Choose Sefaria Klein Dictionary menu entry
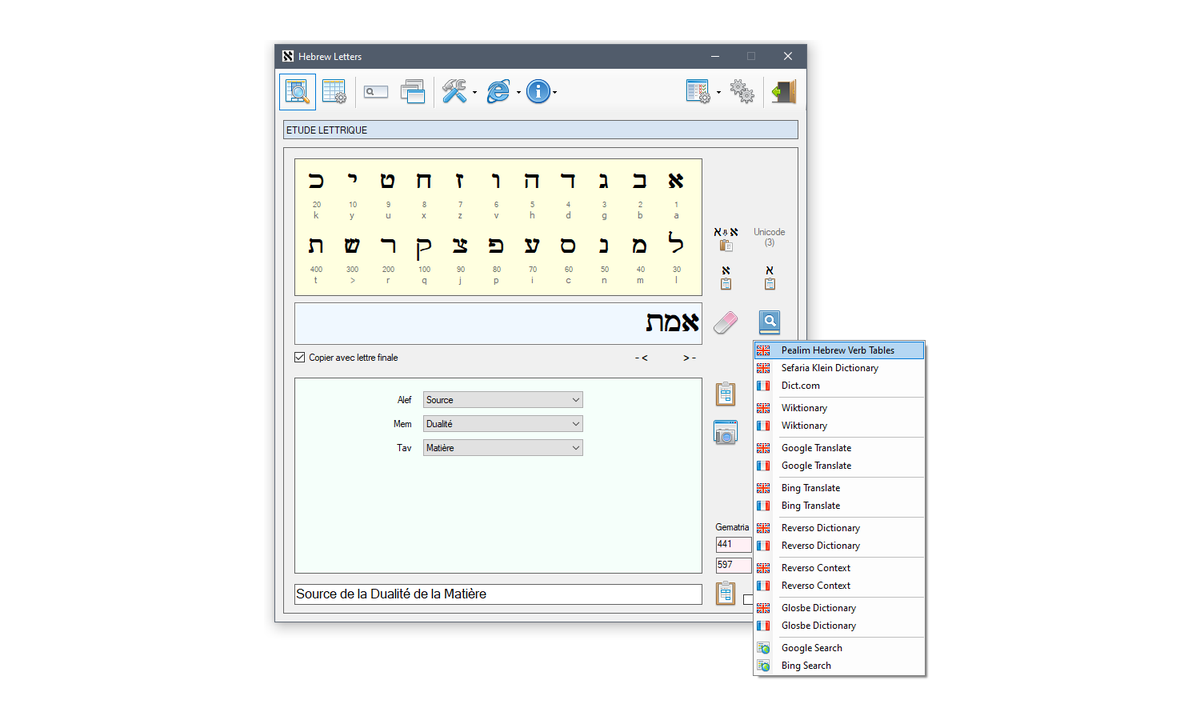Viewport: 1200px width, 720px height. [x=839, y=368]
